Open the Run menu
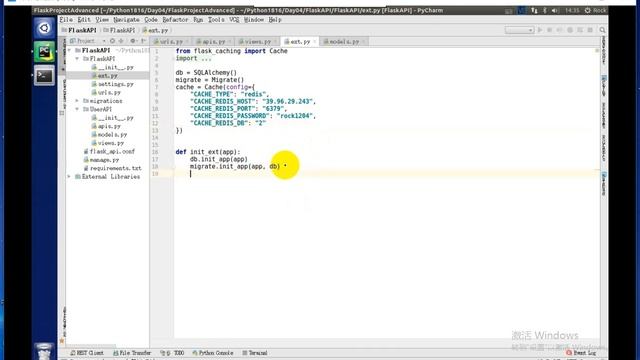 tap(198, 20)
